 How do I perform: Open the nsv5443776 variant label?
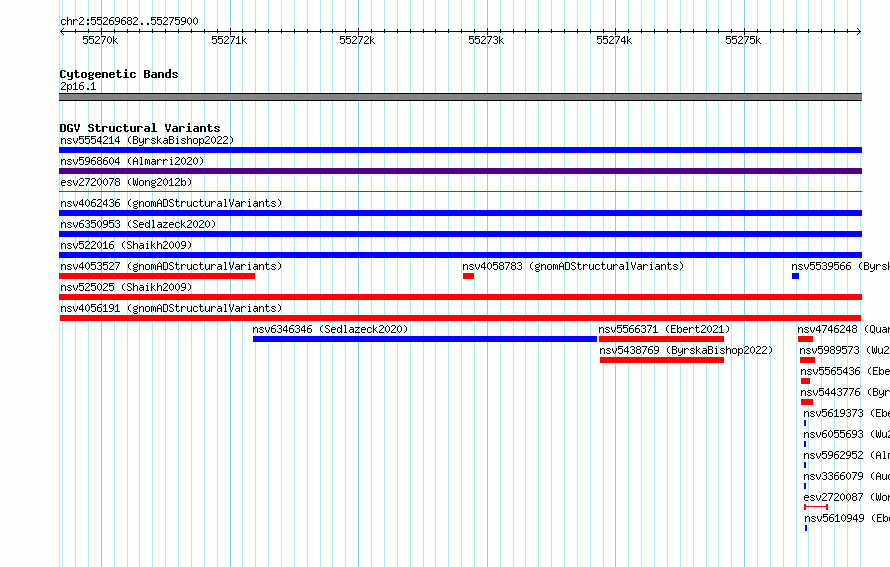[x=845, y=392]
